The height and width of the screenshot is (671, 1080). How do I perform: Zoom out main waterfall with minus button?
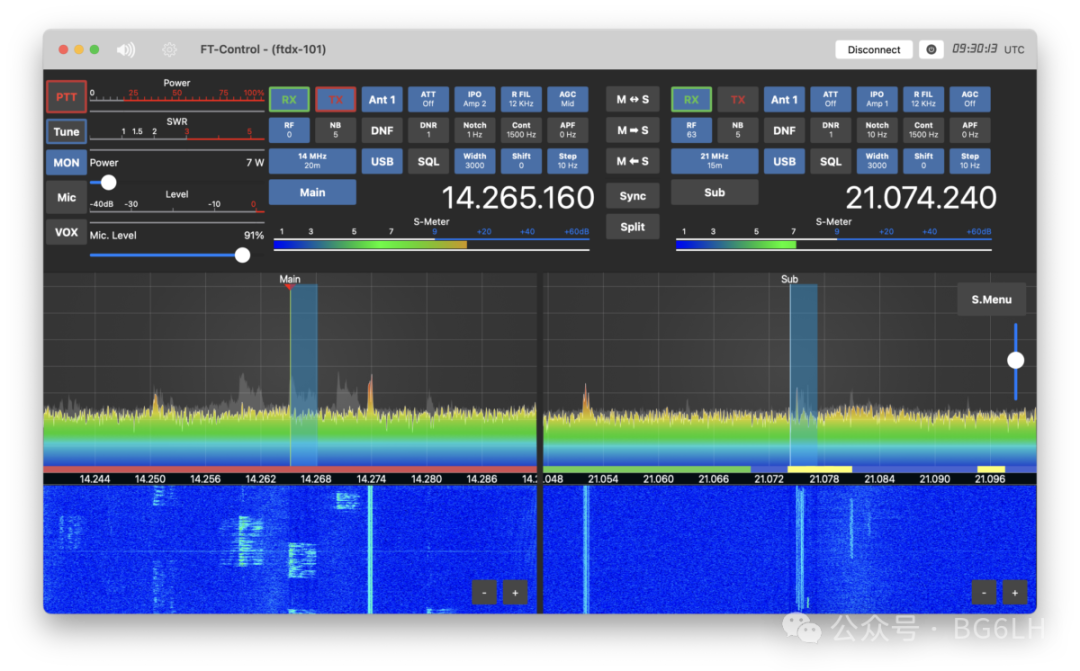pyautogui.click(x=484, y=592)
